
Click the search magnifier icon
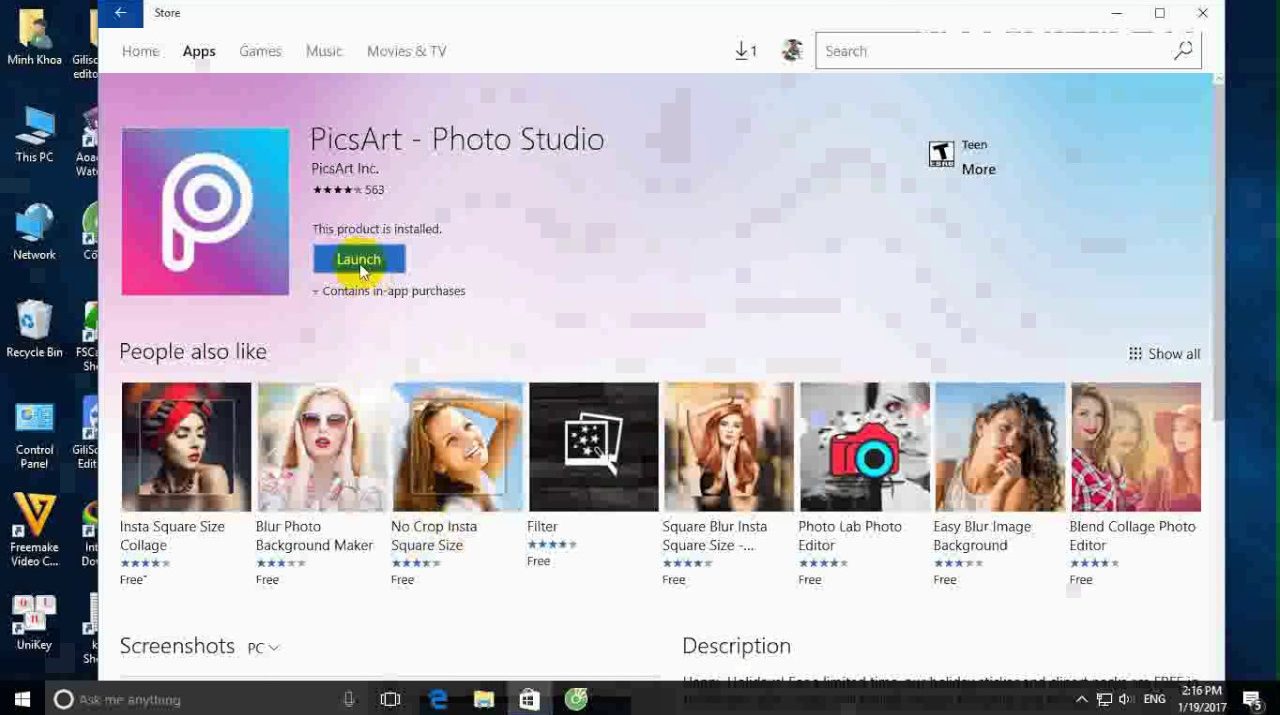click(1183, 51)
